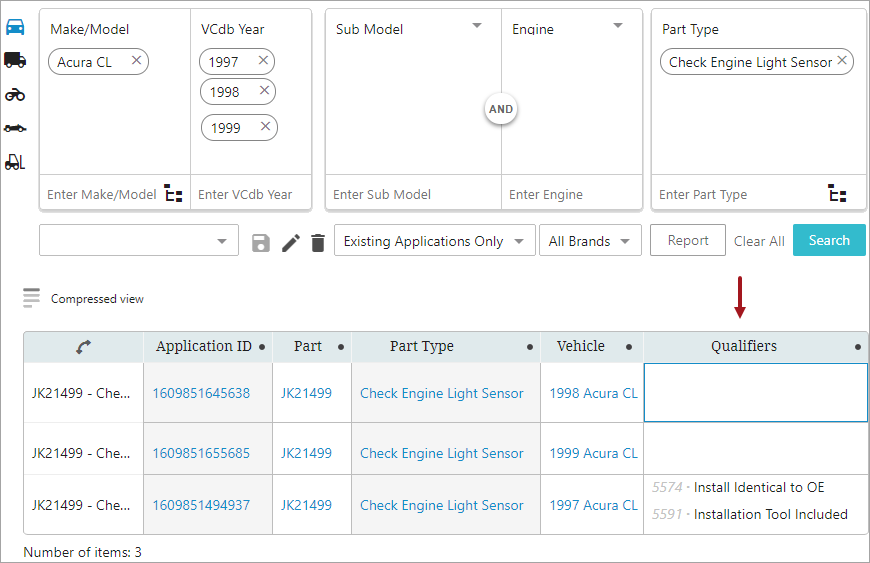Toggle the Compressed view icon
Viewport: 870px width, 563px height.
[32, 298]
